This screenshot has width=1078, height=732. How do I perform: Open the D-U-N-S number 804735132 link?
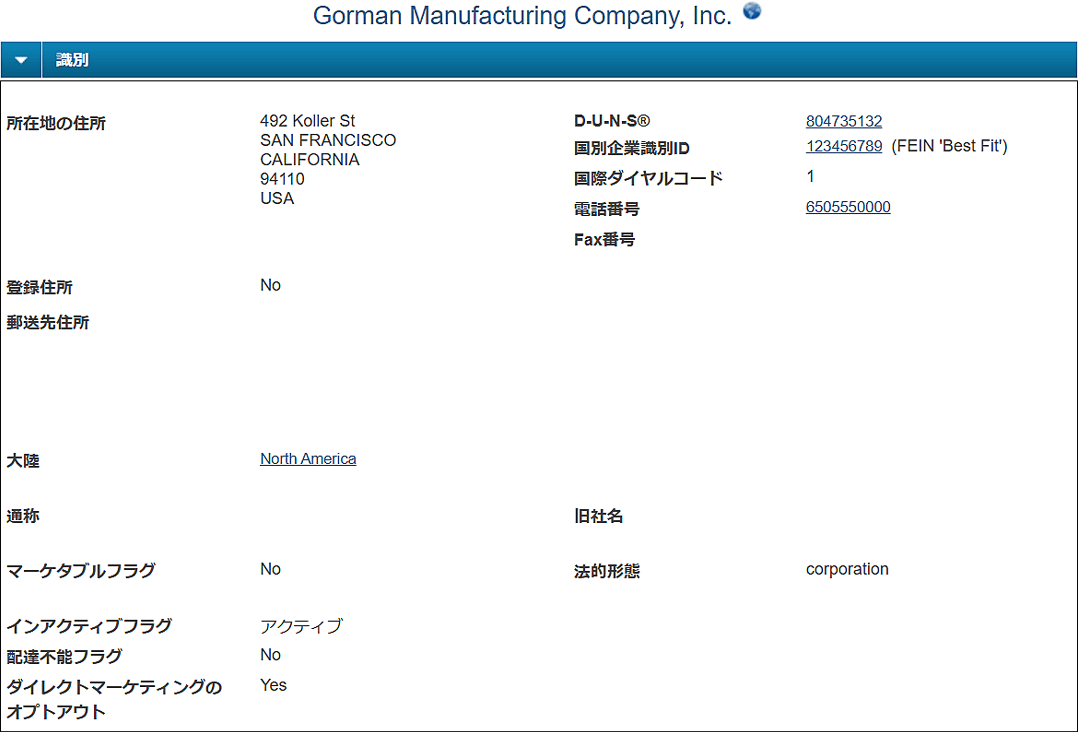click(844, 121)
